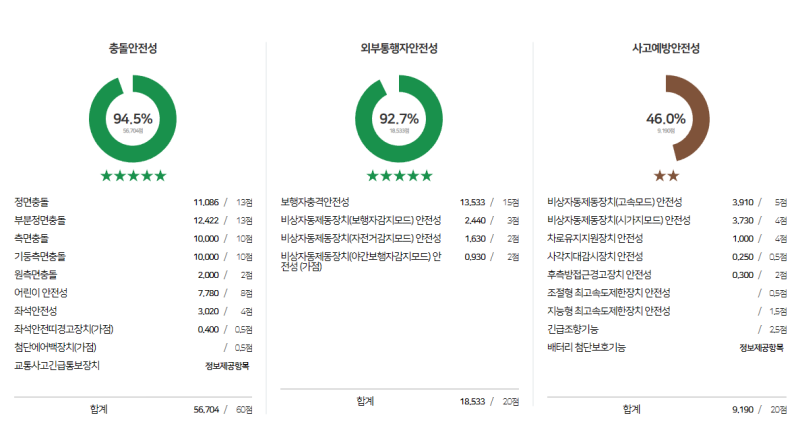Click 정보제공항목 next to 교통사고긴급통보장치

tap(228, 365)
